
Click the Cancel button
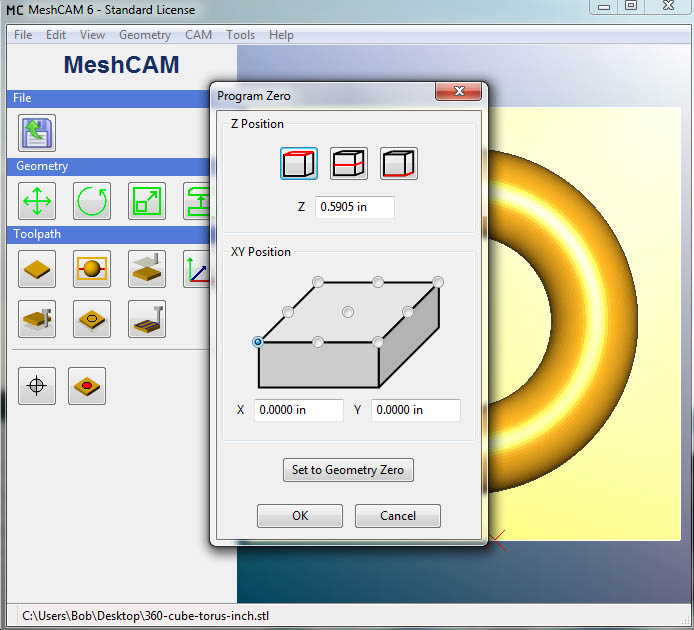pos(397,516)
